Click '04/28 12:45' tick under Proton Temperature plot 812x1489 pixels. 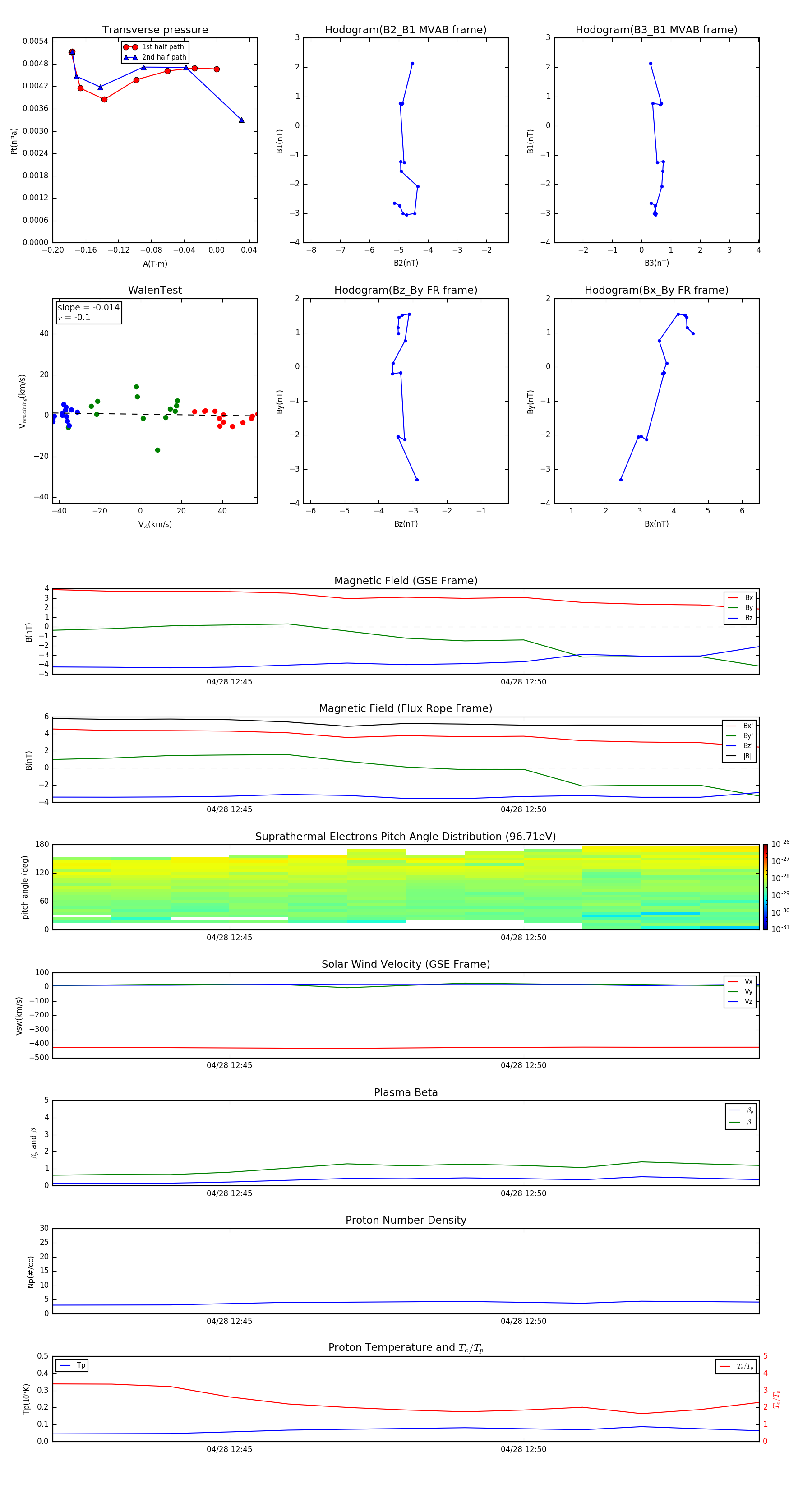(230, 1449)
